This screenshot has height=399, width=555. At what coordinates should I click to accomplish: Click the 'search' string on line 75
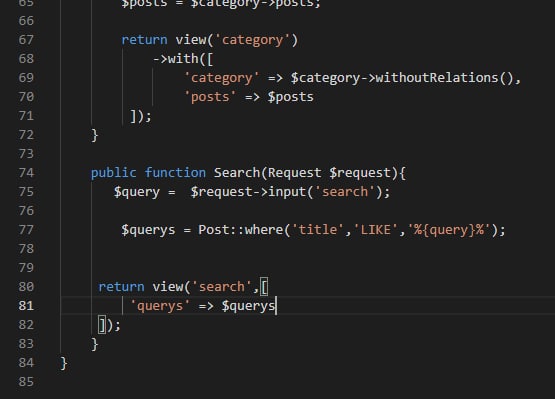(345, 192)
